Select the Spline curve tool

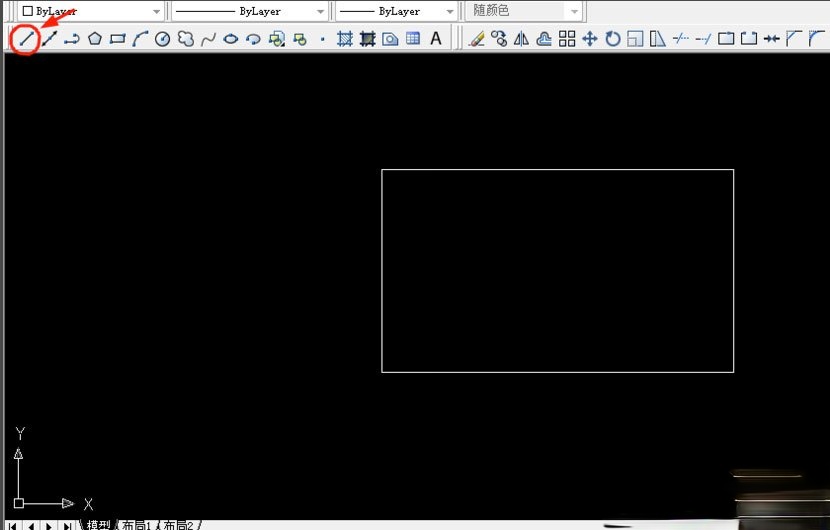point(208,39)
